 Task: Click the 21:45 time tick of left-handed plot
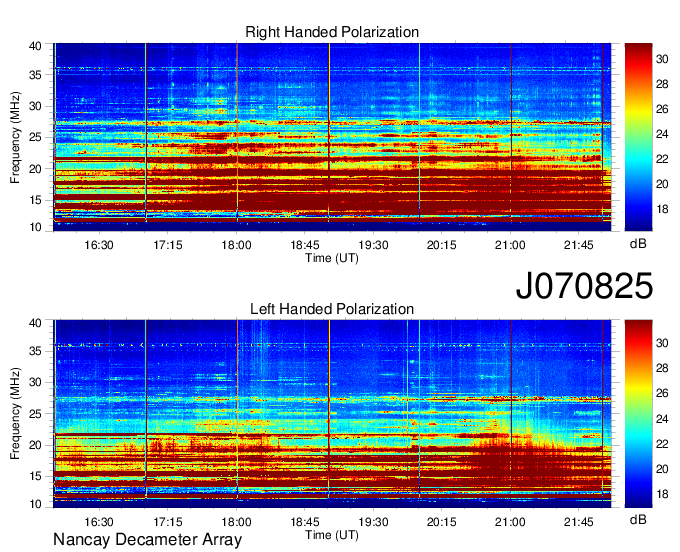(x=579, y=522)
